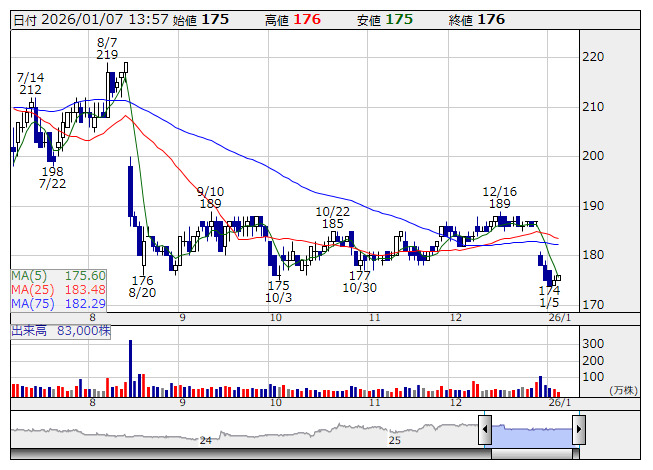Click the MA(75) 182.29 legend entry
This screenshot has height=470, width=653.
click(58, 303)
